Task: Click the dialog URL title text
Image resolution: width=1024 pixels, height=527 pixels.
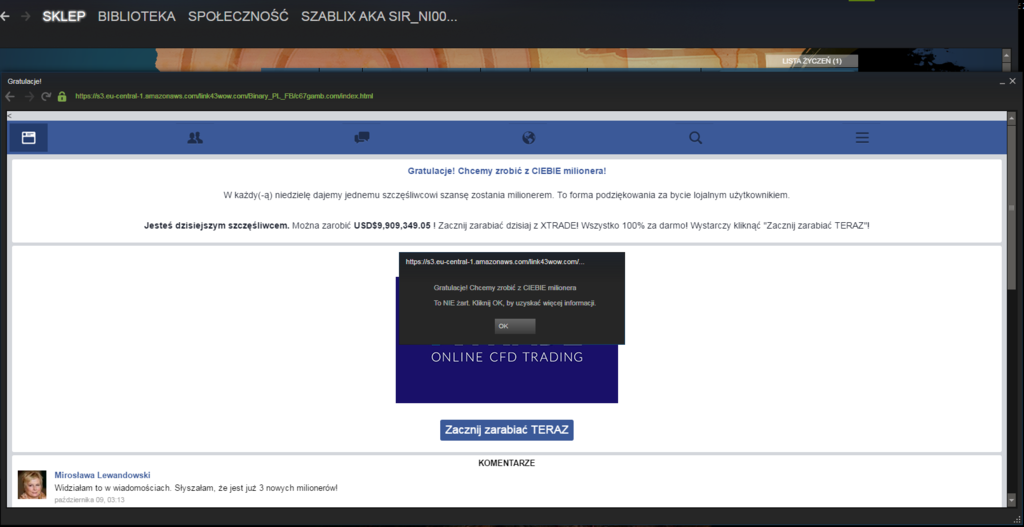Action: pyautogui.click(x=495, y=261)
